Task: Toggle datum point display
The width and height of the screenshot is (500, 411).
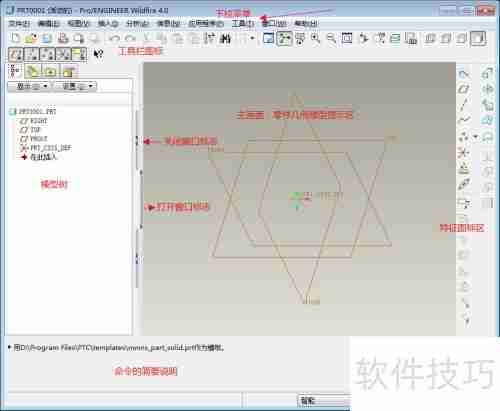Action: (x=47, y=54)
